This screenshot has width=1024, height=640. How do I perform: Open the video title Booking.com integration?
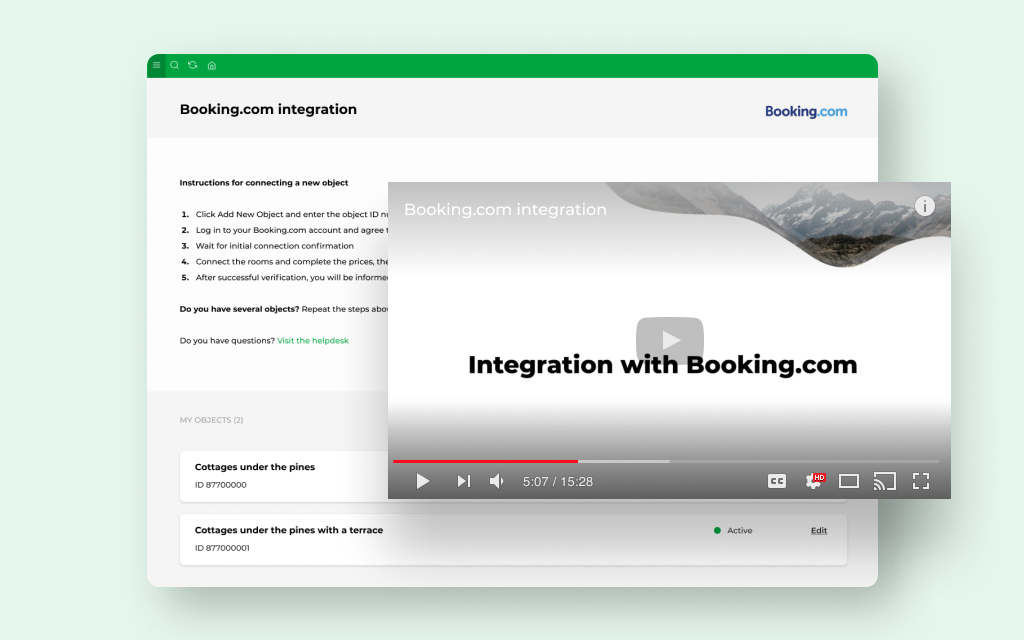tap(505, 210)
